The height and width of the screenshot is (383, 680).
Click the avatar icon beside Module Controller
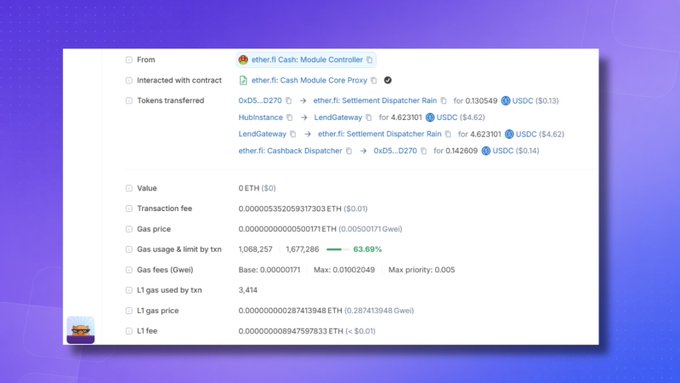pyautogui.click(x=243, y=60)
